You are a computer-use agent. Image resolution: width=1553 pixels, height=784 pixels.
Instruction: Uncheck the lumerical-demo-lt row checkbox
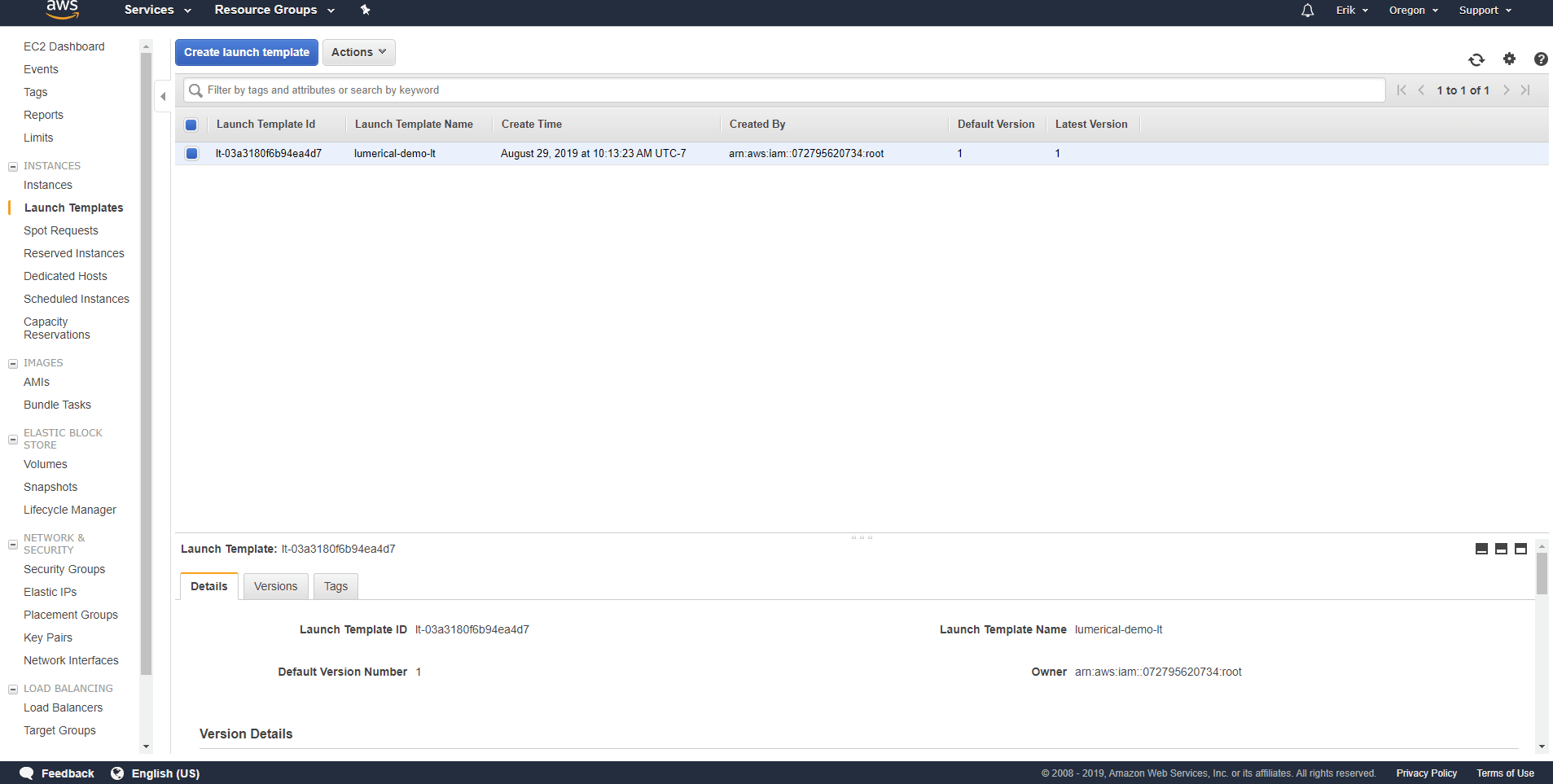[x=191, y=153]
